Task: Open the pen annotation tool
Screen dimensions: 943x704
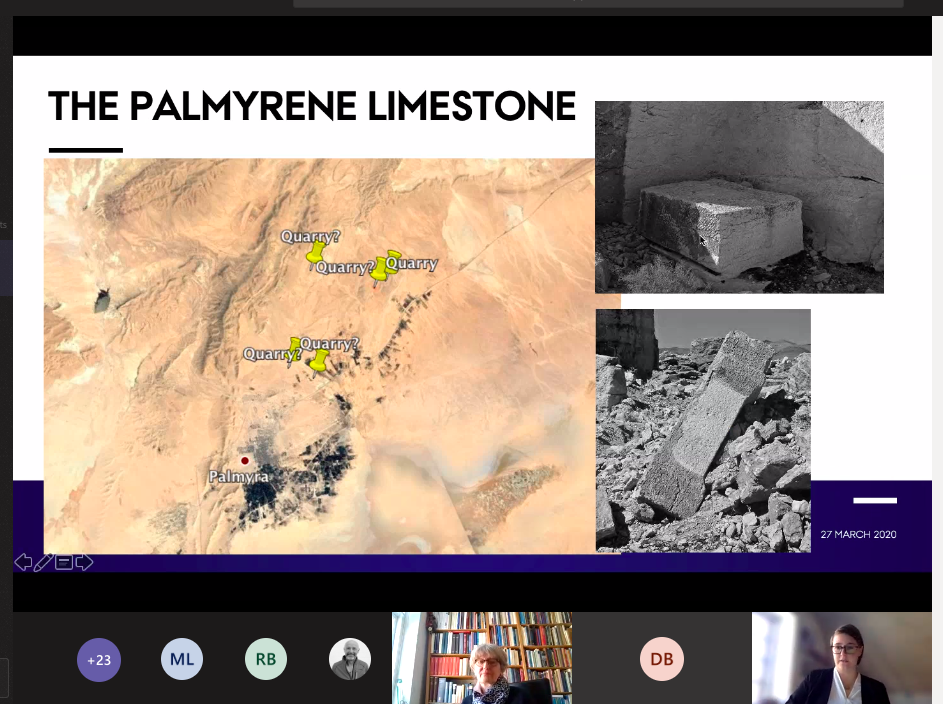Action: (43, 563)
